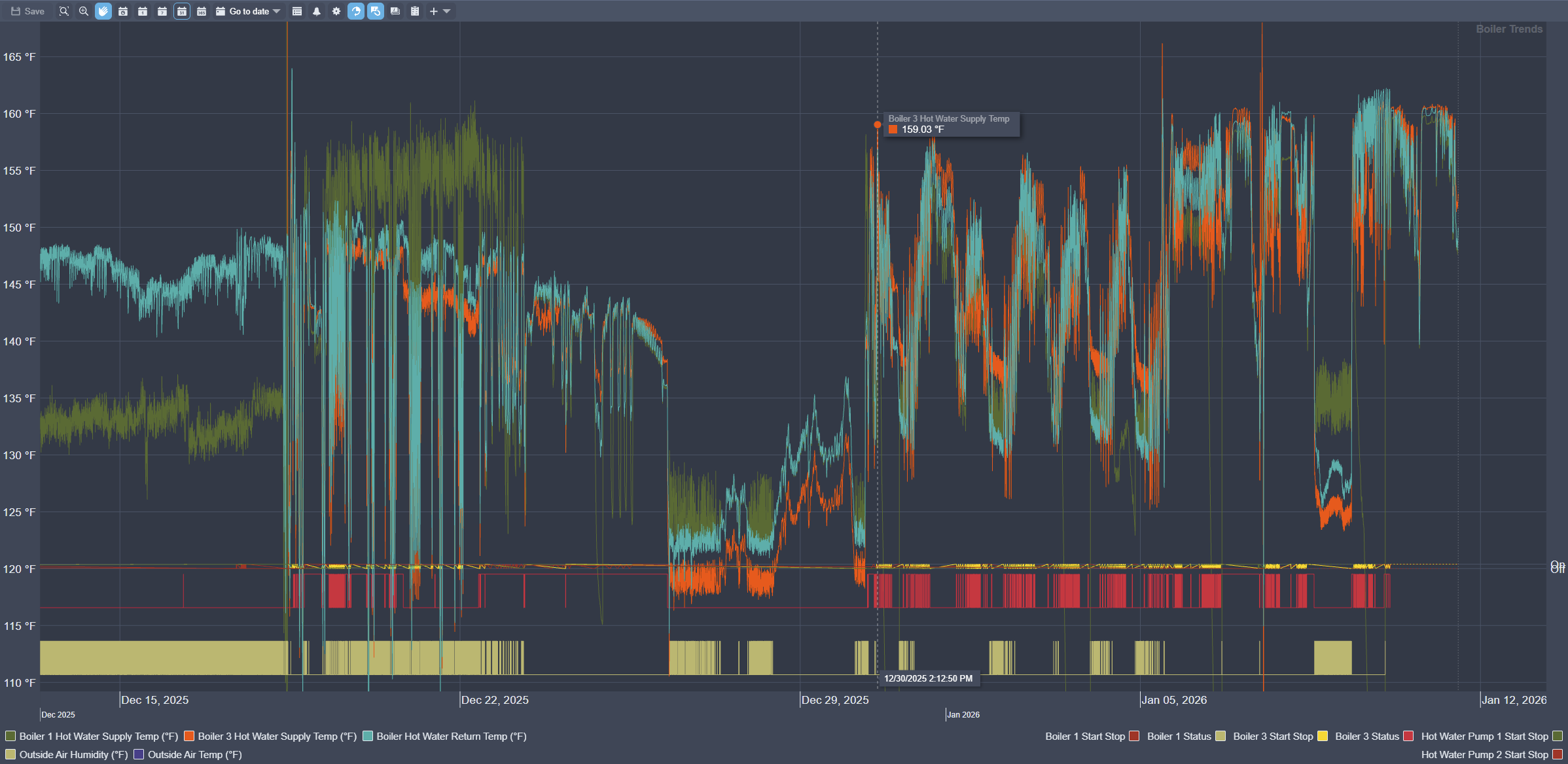This screenshot has height=764, width=1568.
Task: Toggle the highlighted undo-arrow chart button
Action: (376, 11)
